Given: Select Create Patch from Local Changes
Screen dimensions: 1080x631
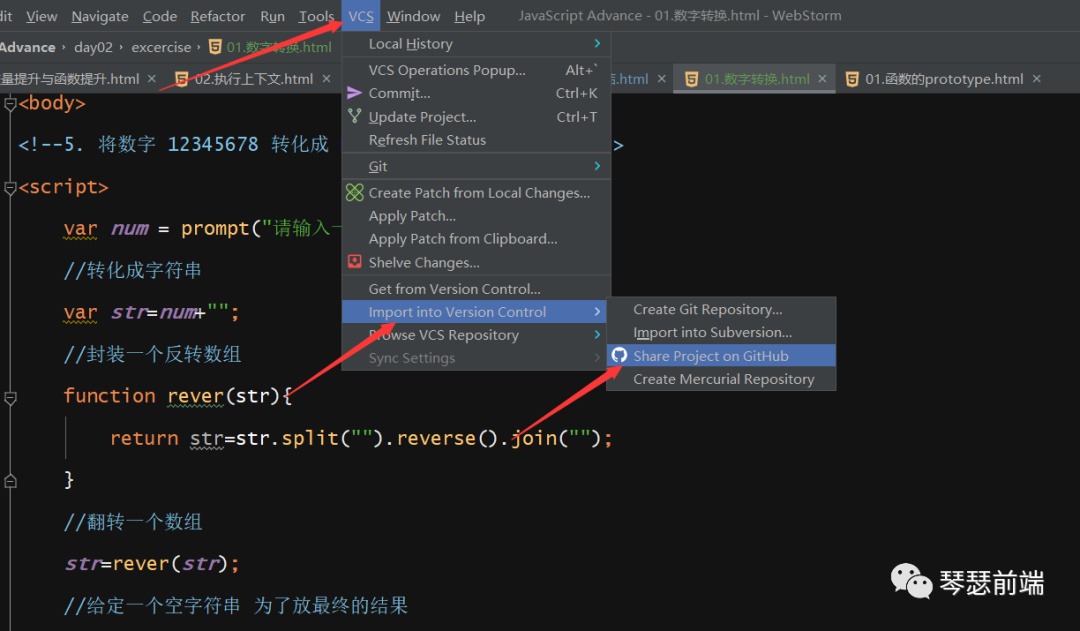Looking at the screenshot, I should coord(476,193).
